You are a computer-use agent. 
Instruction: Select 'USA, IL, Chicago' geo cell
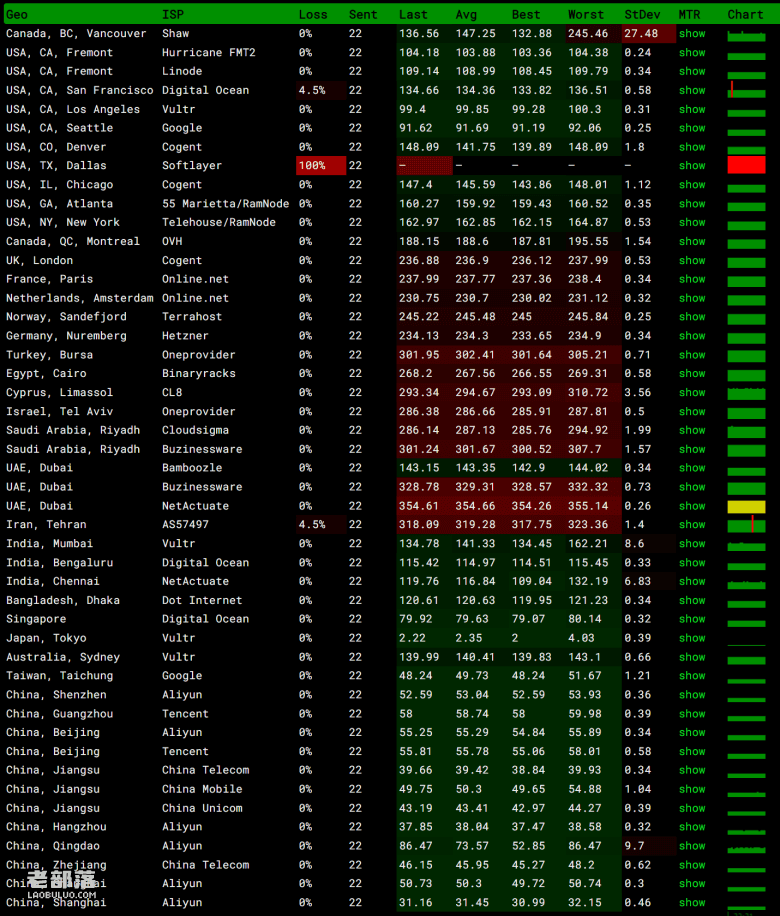(60, 185)
